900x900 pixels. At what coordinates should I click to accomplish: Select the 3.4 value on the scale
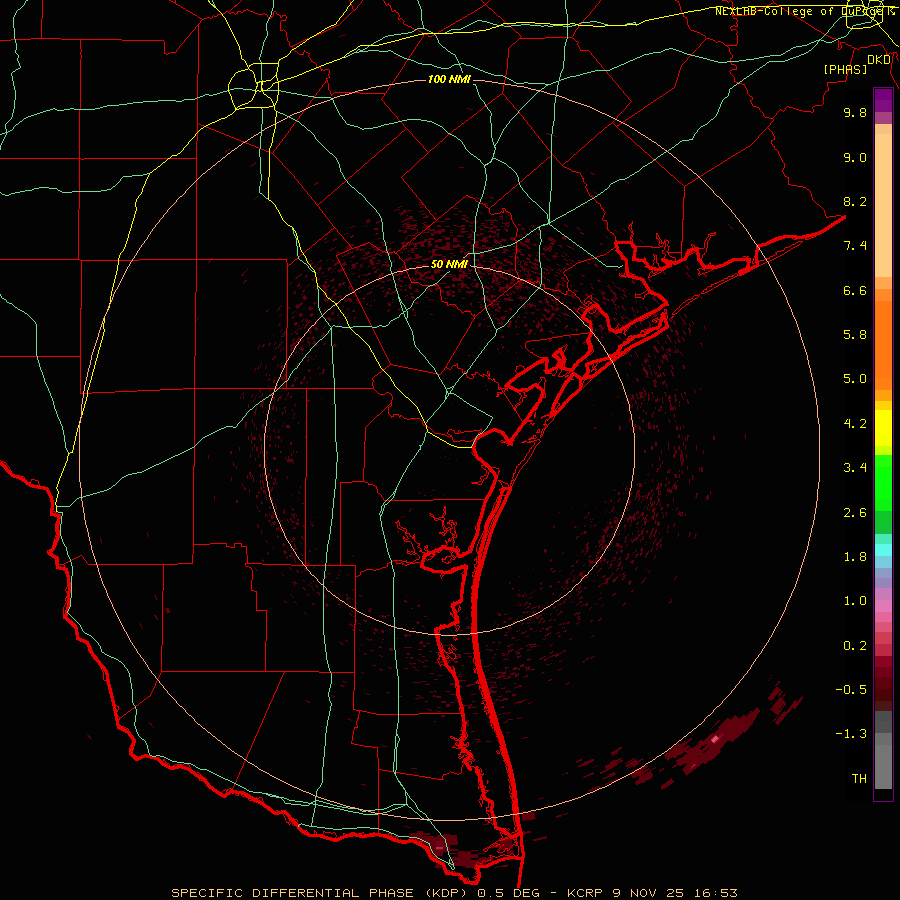point(855,468)
